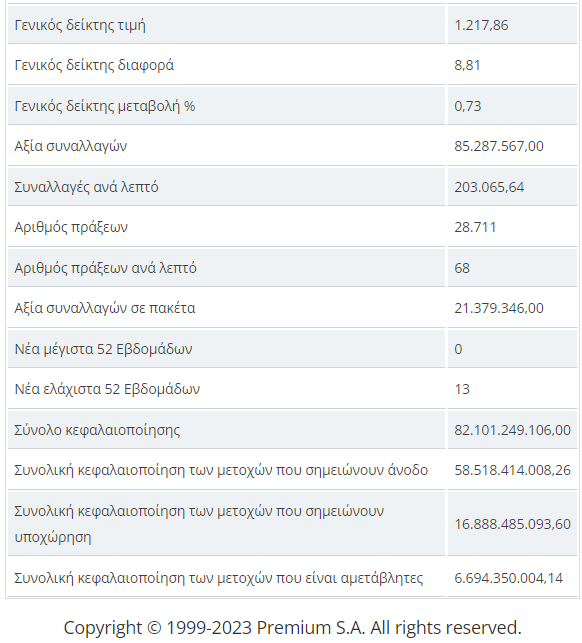
Task: Click Νέα μέγιστα 52 Εβδομάδων label
Action: click(103, 349)
